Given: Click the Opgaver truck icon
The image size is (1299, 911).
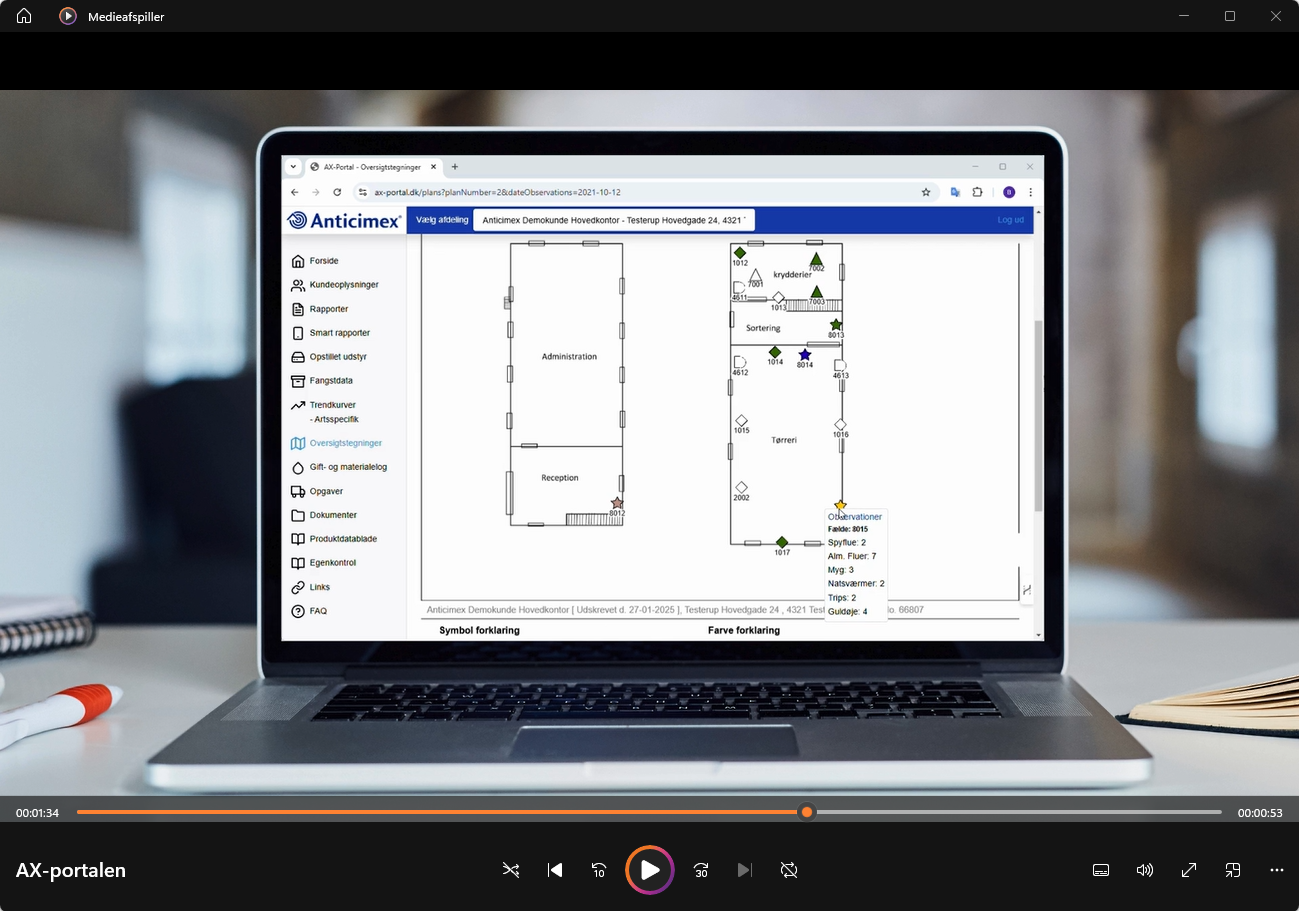Looking at the screenshot, I should pyautogui.click(x=298, y=491).
